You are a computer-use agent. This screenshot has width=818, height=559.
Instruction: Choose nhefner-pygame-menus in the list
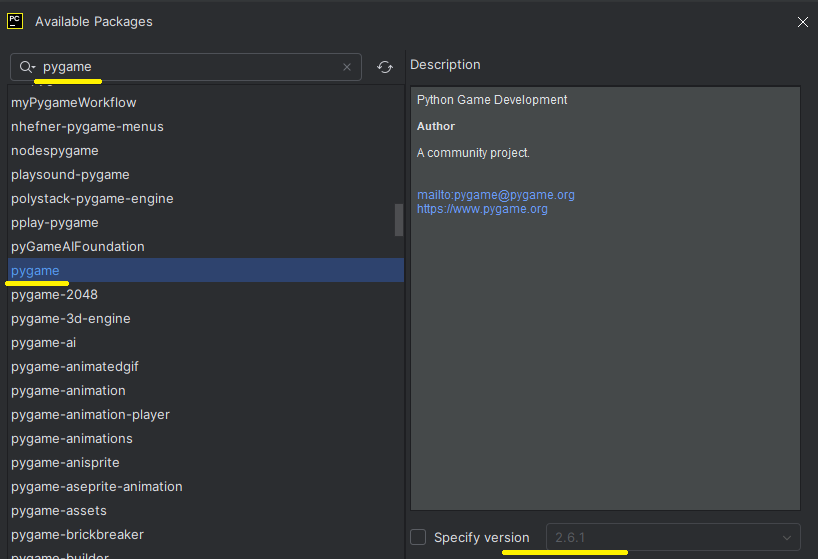(x=87, y=127)
